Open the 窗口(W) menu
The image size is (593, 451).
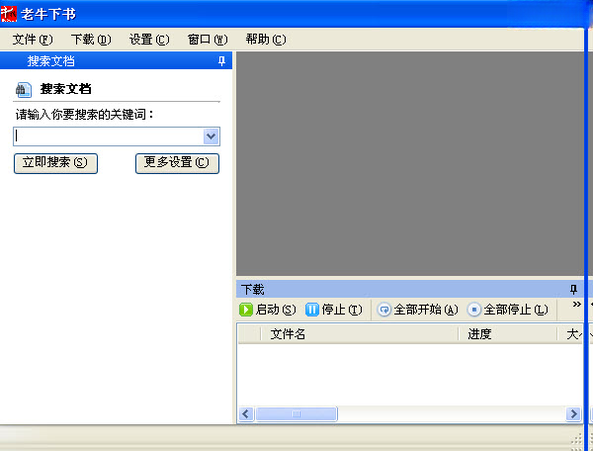208,39
